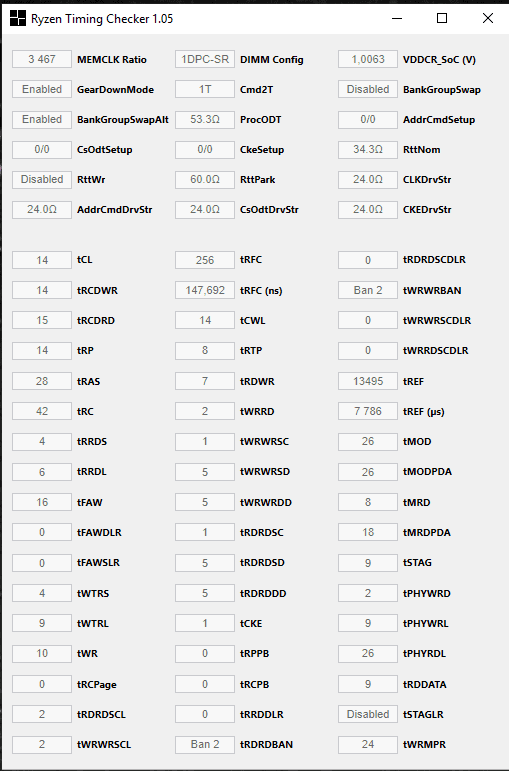509x771 pixels.
Task: Click the Cmd2T value box
Action: (205, 89)
